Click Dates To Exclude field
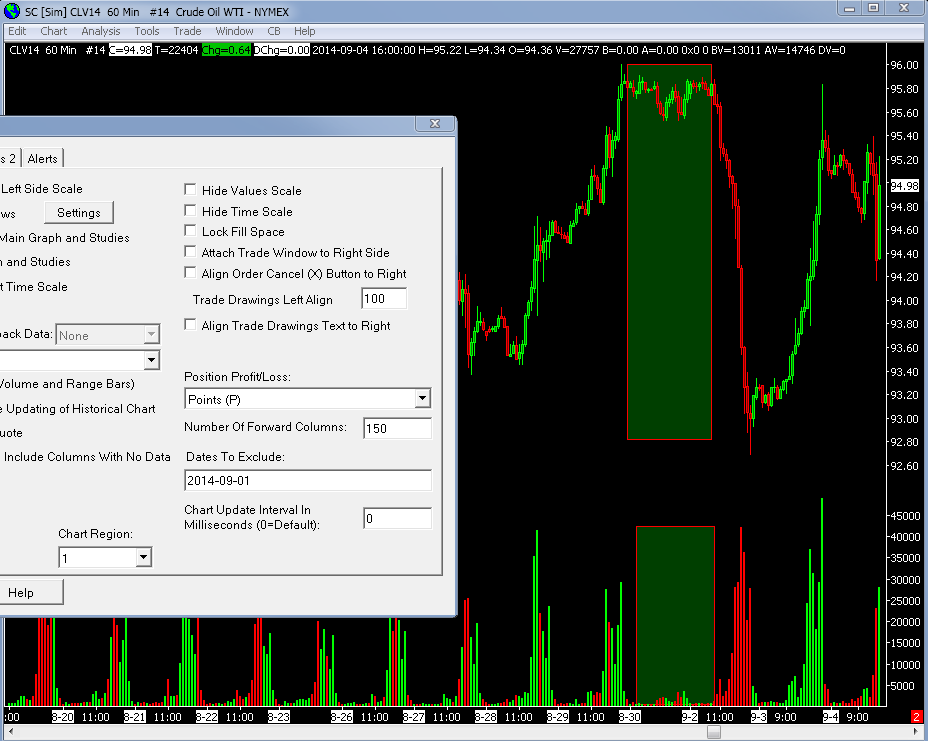Viewport: 928px width, 741px height. pos(308,481)
